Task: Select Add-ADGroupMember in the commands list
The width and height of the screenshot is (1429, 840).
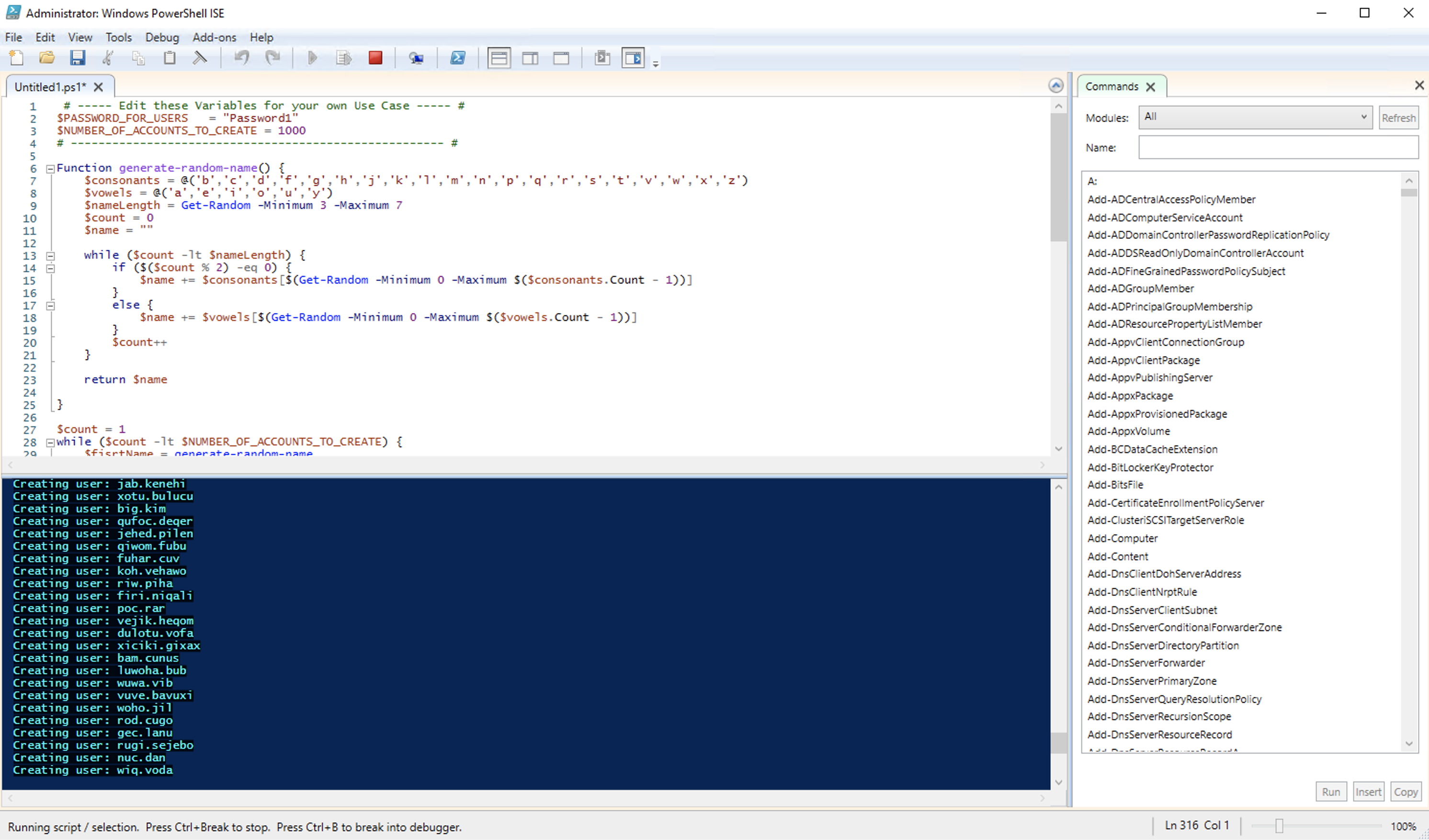Action: [1140, 289]
